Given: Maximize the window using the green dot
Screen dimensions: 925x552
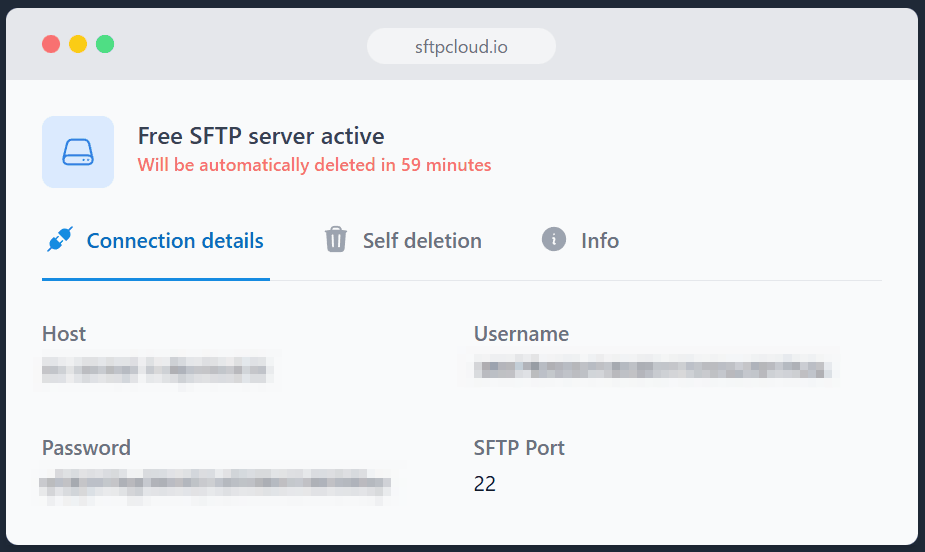Looking at the screenshot, I should pos(105,44).
